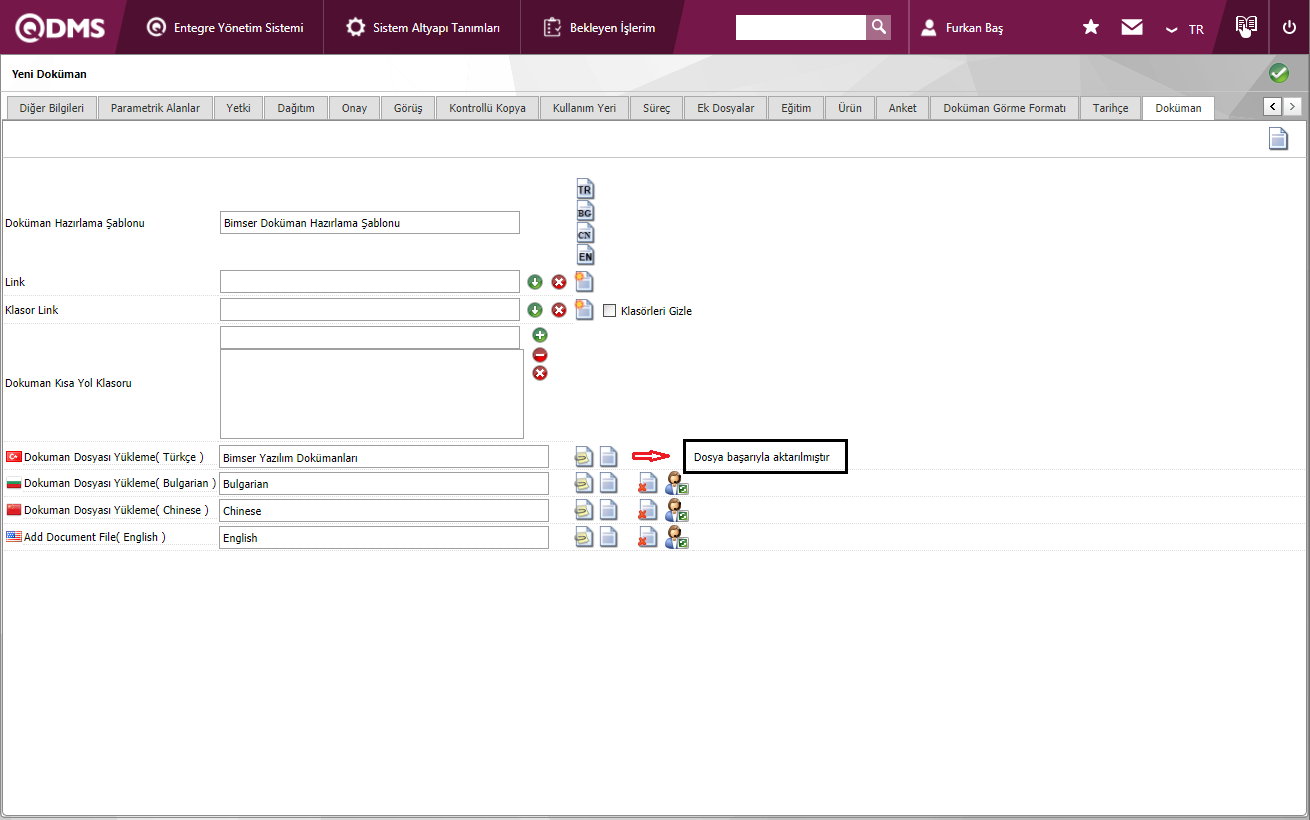Click the TR template file icon
This screenshot has height=820, width=1310.
tap(585, 189)
